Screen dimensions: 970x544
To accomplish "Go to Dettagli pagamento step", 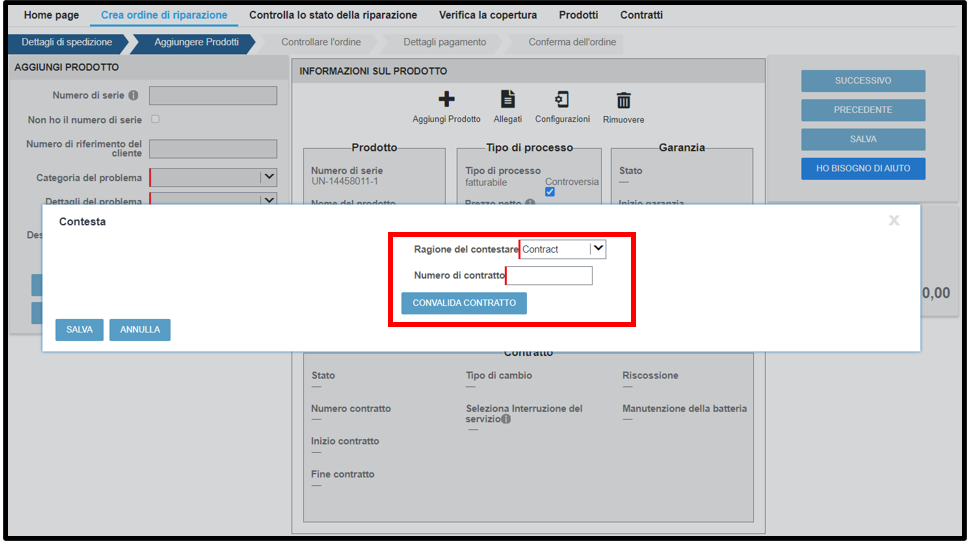I will pyautogui.click(x=444, y=42).
